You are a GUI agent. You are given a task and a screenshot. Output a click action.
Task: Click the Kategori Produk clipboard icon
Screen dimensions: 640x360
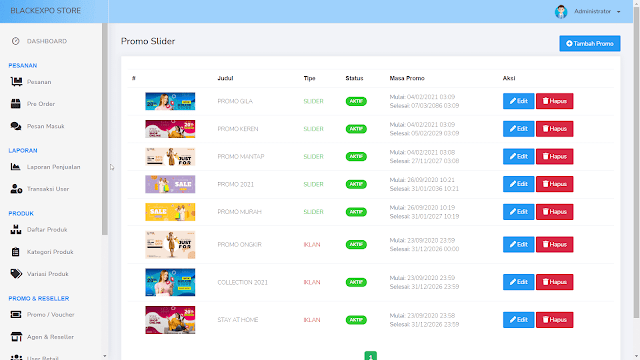(x=16, y=252)
